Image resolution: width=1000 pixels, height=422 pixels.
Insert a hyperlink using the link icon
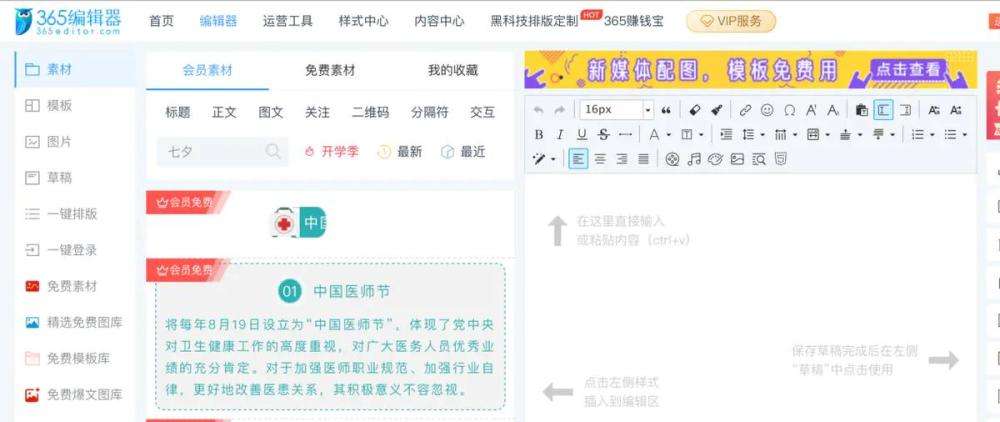point(745,109)
